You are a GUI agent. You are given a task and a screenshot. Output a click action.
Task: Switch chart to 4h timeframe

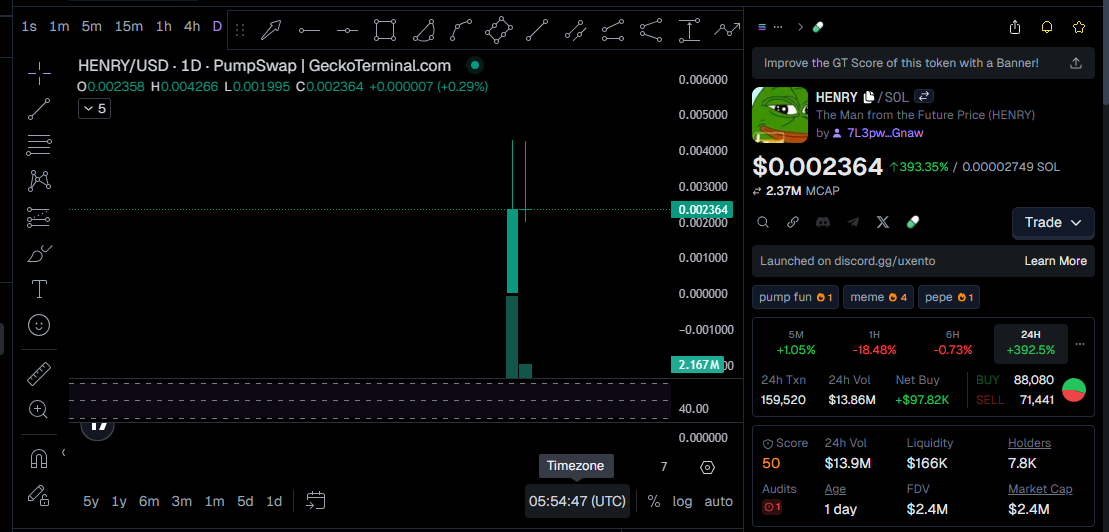tap(192, 27)
